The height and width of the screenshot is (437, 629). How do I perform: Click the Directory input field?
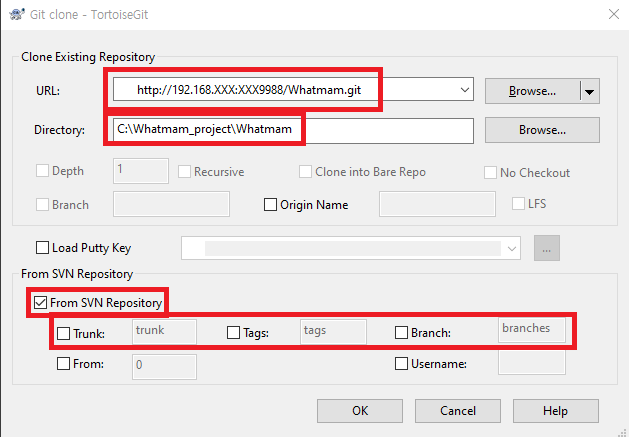(x=293, y=130)
